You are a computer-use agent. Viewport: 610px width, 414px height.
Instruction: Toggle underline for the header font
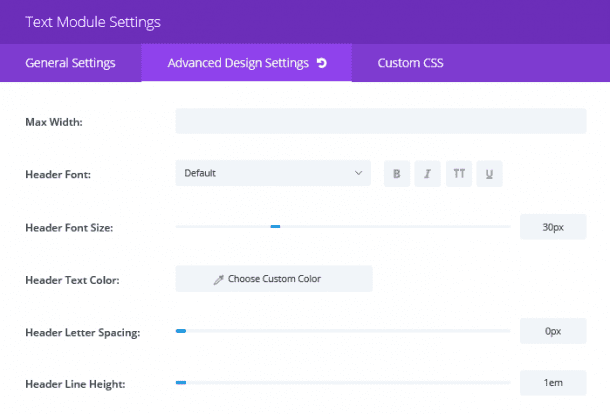(489, 174)
